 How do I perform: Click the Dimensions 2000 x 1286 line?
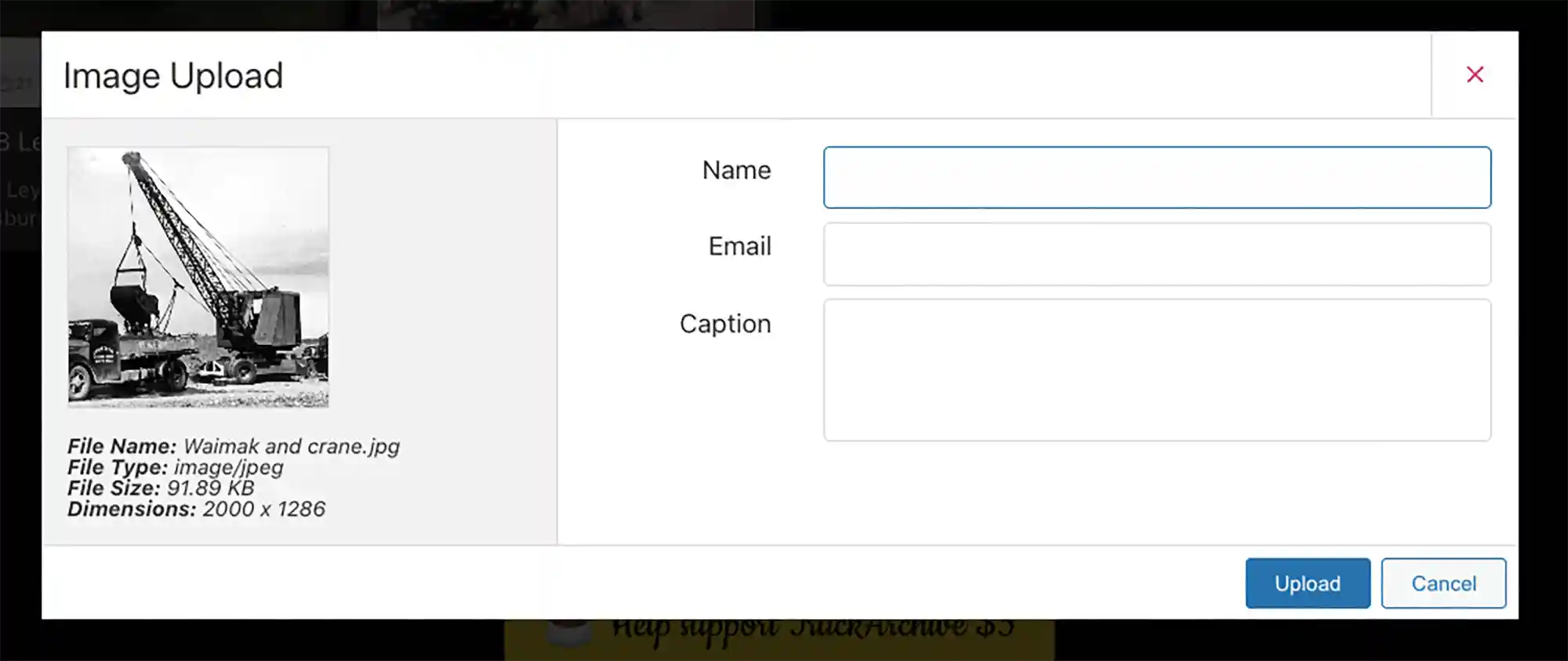[196, 509]
